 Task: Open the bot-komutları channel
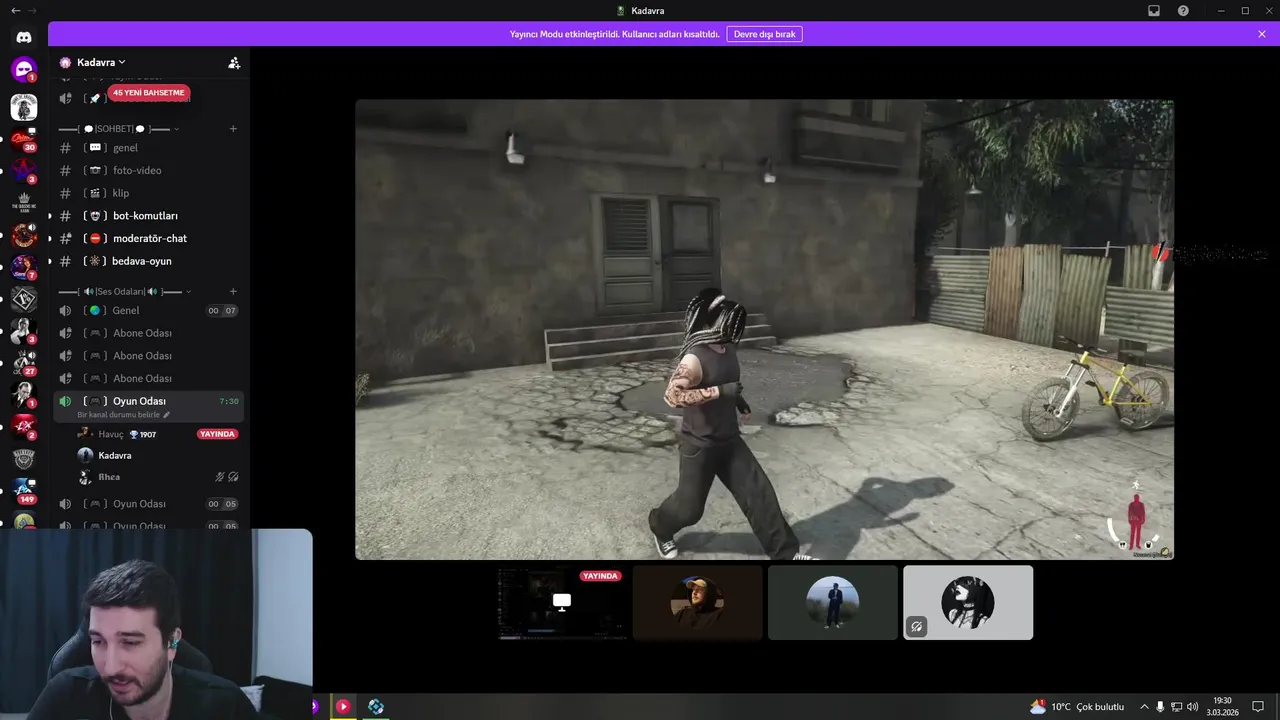pos(148,216)
